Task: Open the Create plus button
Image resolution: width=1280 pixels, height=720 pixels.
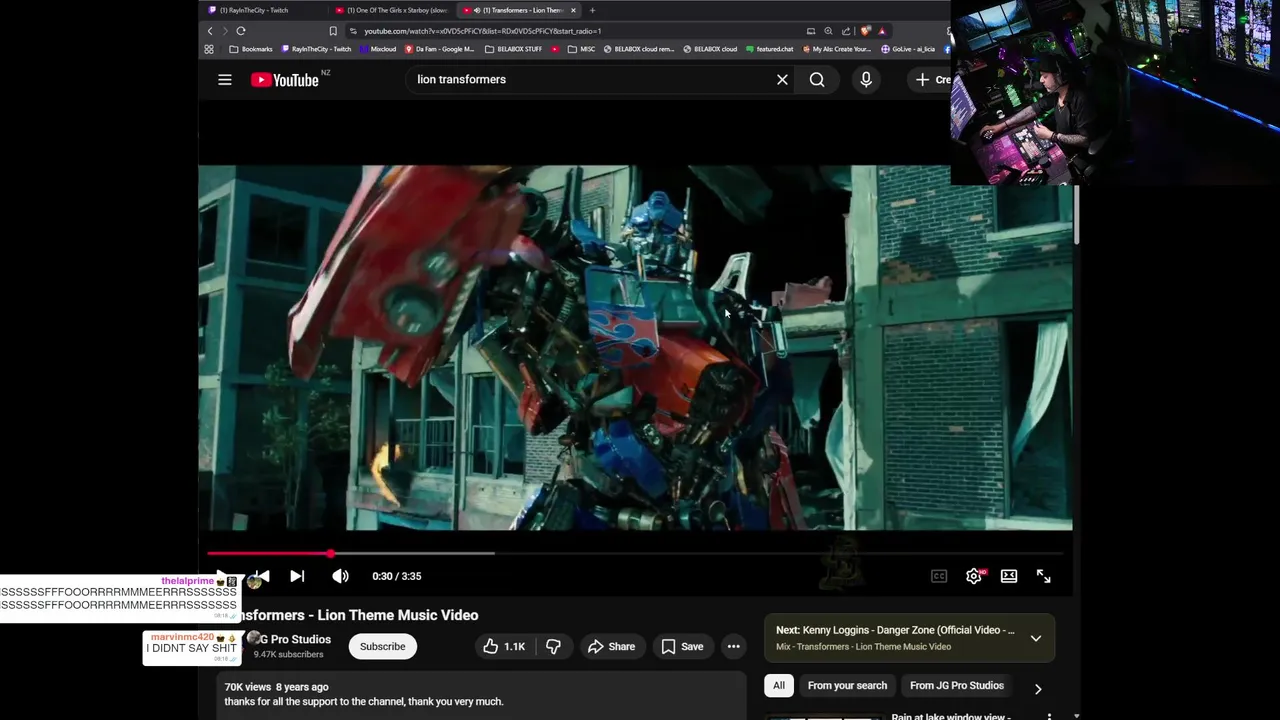Action: pyautogui.click(x=930, y=80)
